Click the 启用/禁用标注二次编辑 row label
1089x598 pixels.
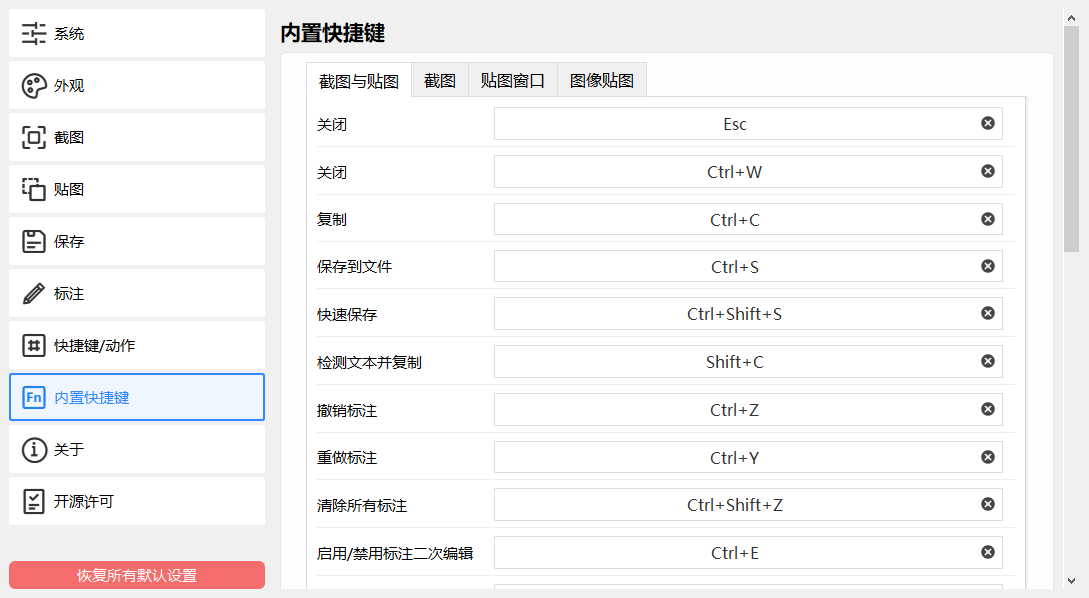coord(395,554)
